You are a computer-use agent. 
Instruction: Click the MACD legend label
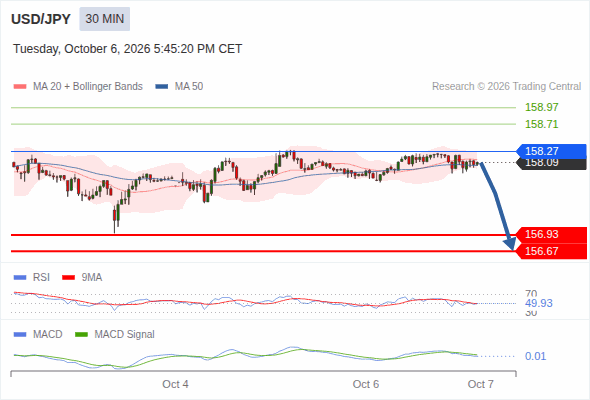pyautogui.click(x=48, y=335)
